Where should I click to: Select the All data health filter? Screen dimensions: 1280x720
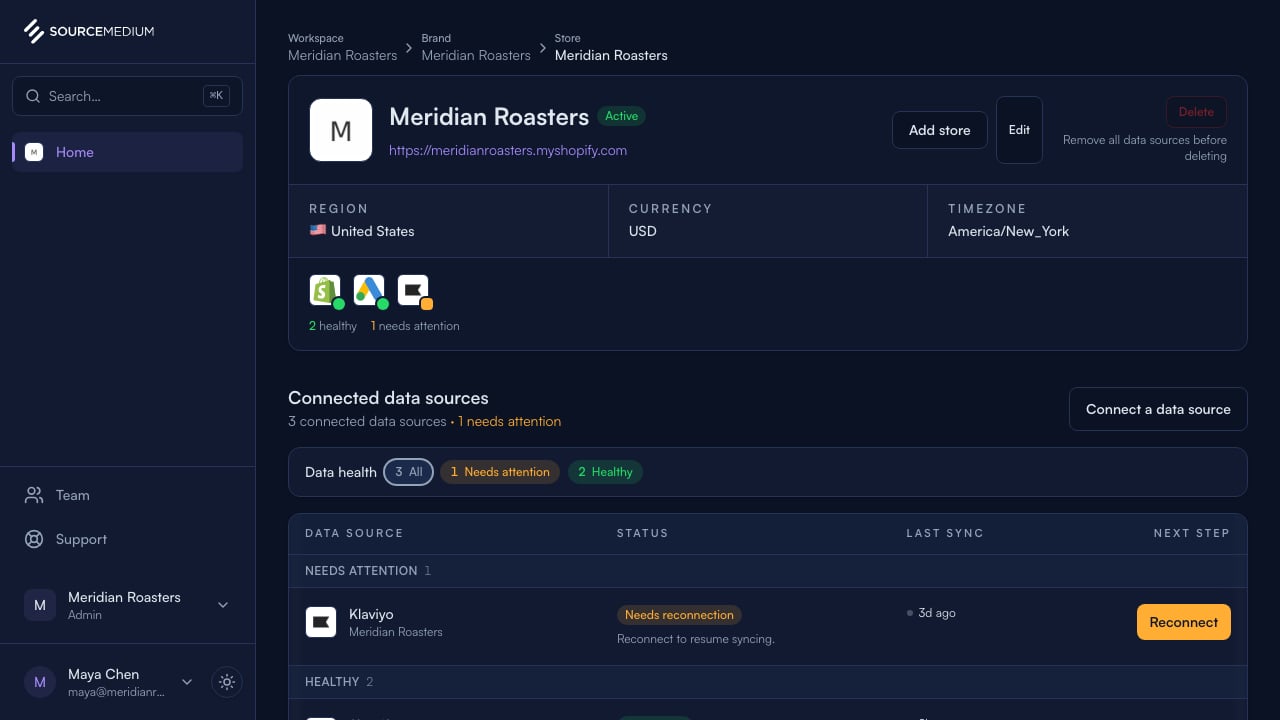coord(408,472)
